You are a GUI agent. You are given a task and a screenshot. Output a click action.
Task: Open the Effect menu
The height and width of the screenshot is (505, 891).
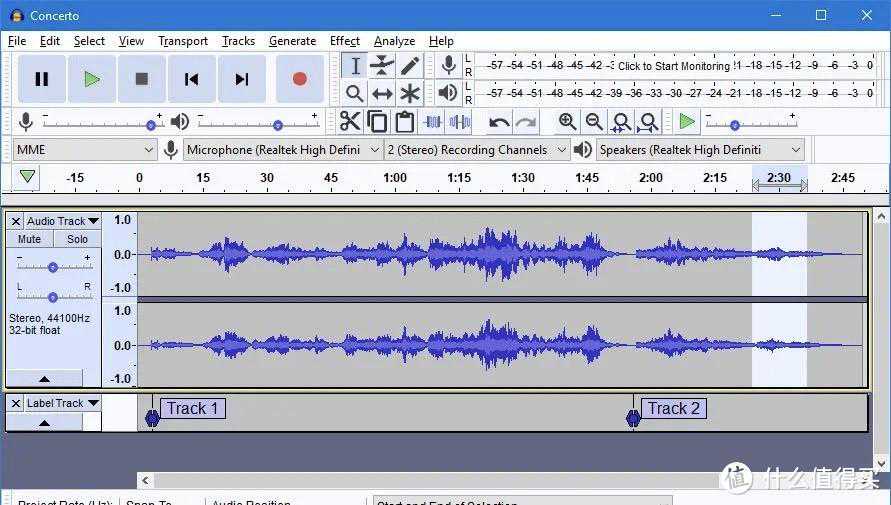click(x=344, y=41)
